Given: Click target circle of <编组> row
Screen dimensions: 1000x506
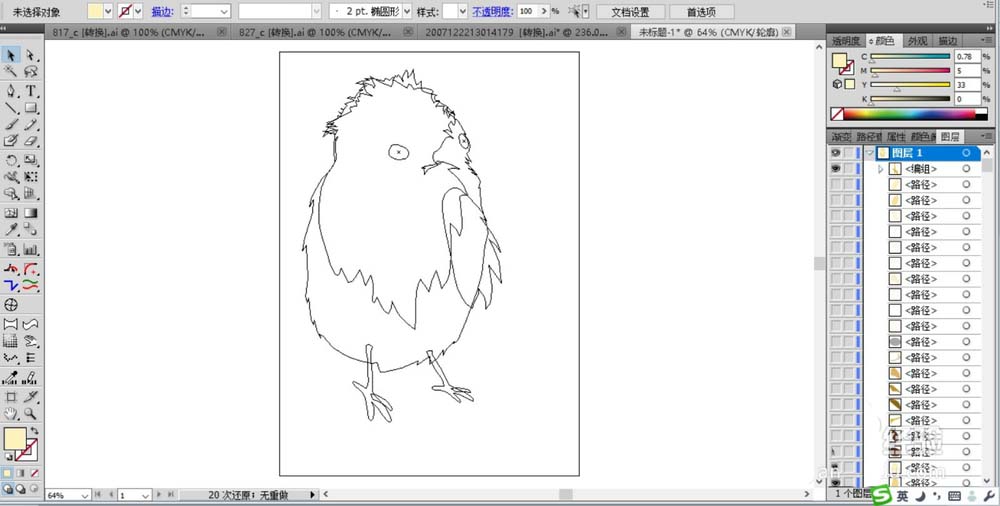Looking at the screenshot, I should click(x=966, y=168).
